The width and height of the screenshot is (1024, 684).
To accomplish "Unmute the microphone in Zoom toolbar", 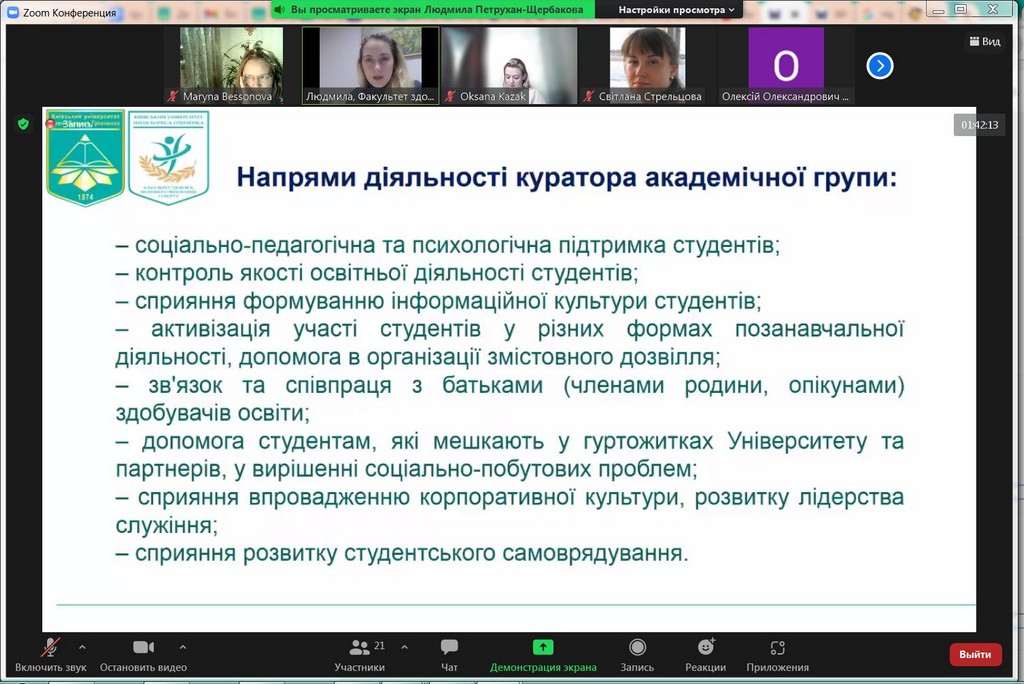I will point(50,648).
